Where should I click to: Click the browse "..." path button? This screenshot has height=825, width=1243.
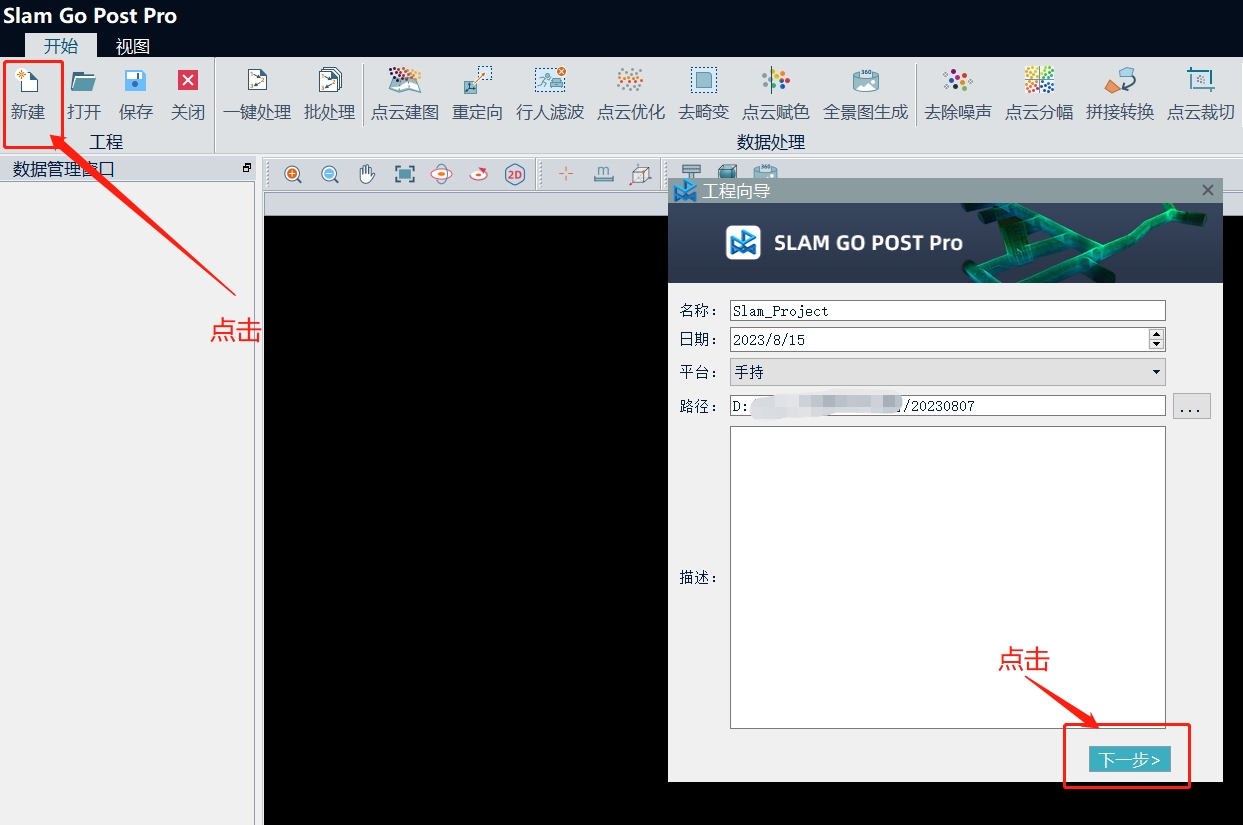tap(1191, 406)
